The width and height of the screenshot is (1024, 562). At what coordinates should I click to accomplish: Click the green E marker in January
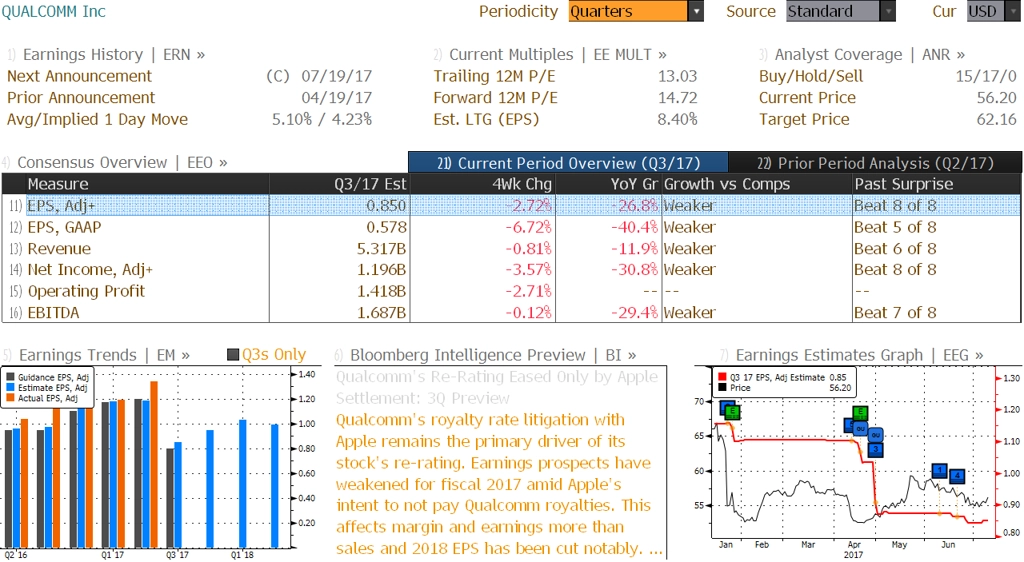click(x=732, y=411)
